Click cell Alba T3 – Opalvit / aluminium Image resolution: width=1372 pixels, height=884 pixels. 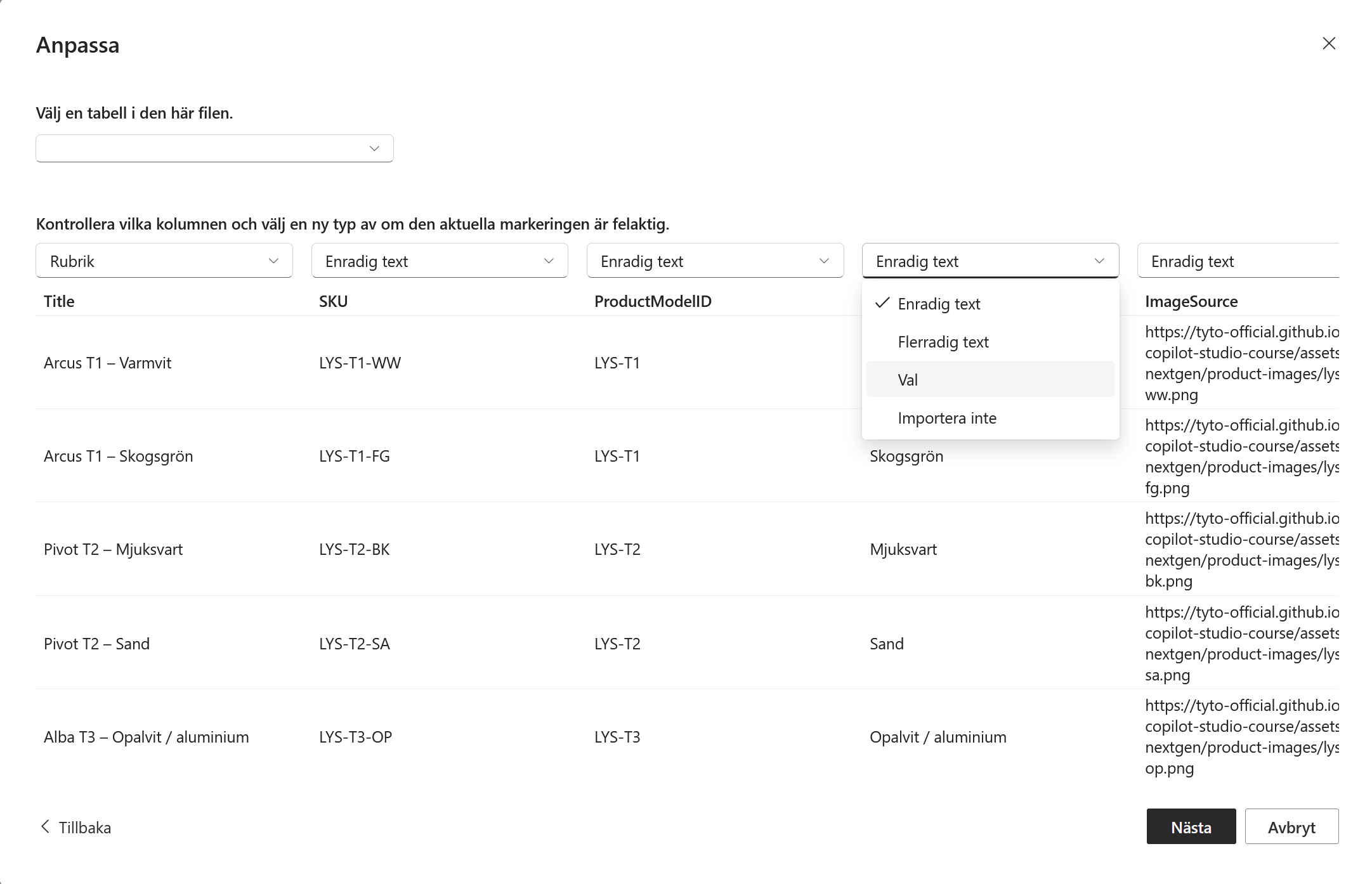146,737
